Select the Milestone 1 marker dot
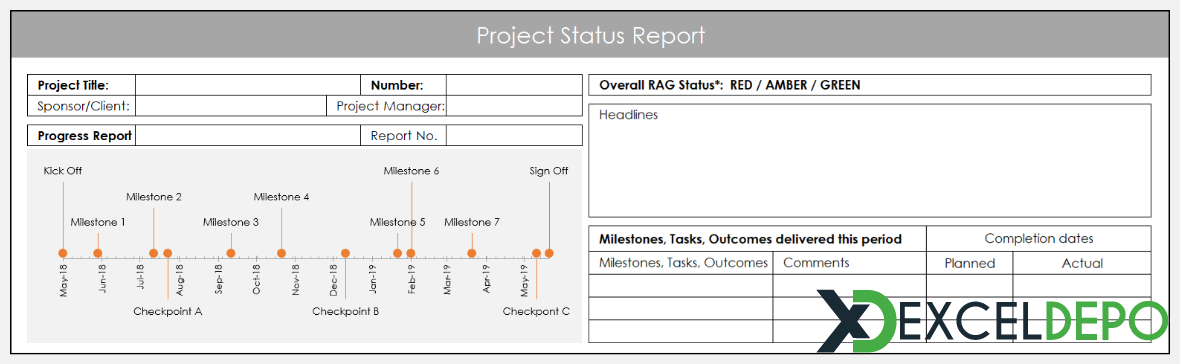The image size is (1180, 364). (98, 253)
